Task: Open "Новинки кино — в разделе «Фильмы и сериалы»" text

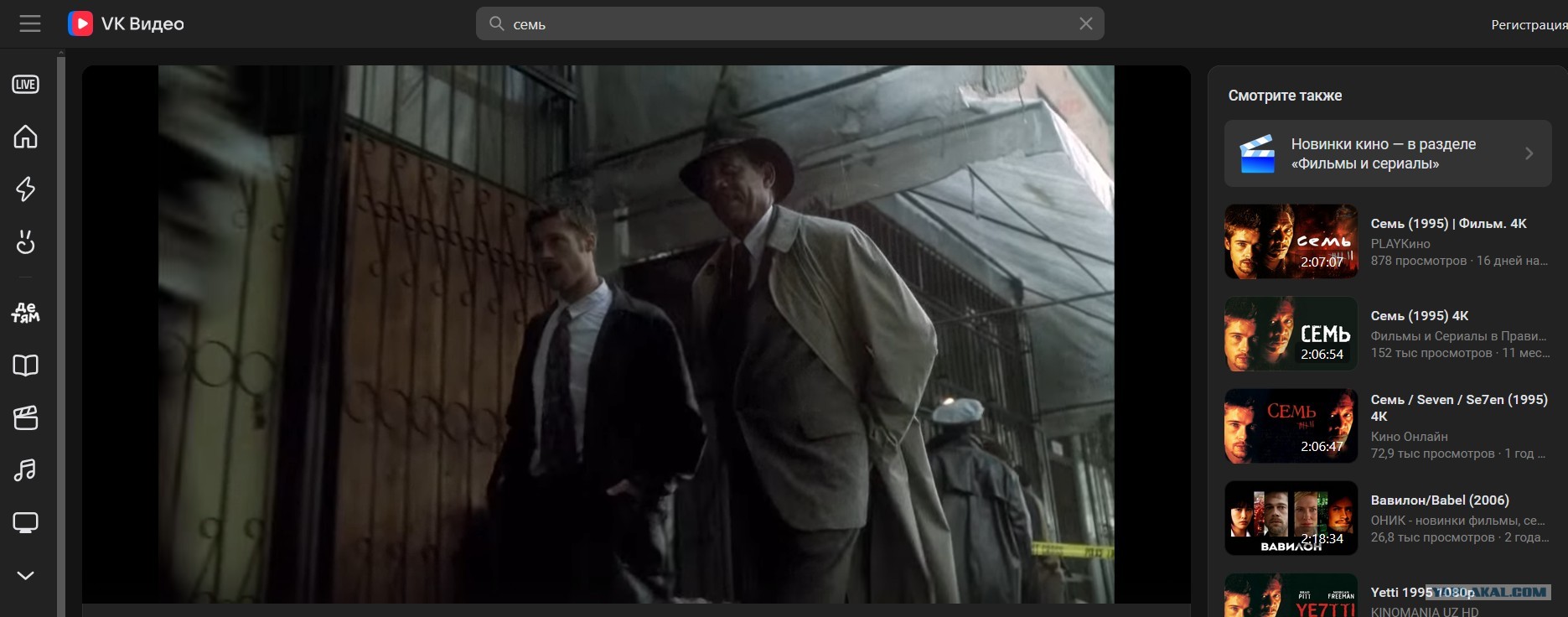Action: 1384,153
